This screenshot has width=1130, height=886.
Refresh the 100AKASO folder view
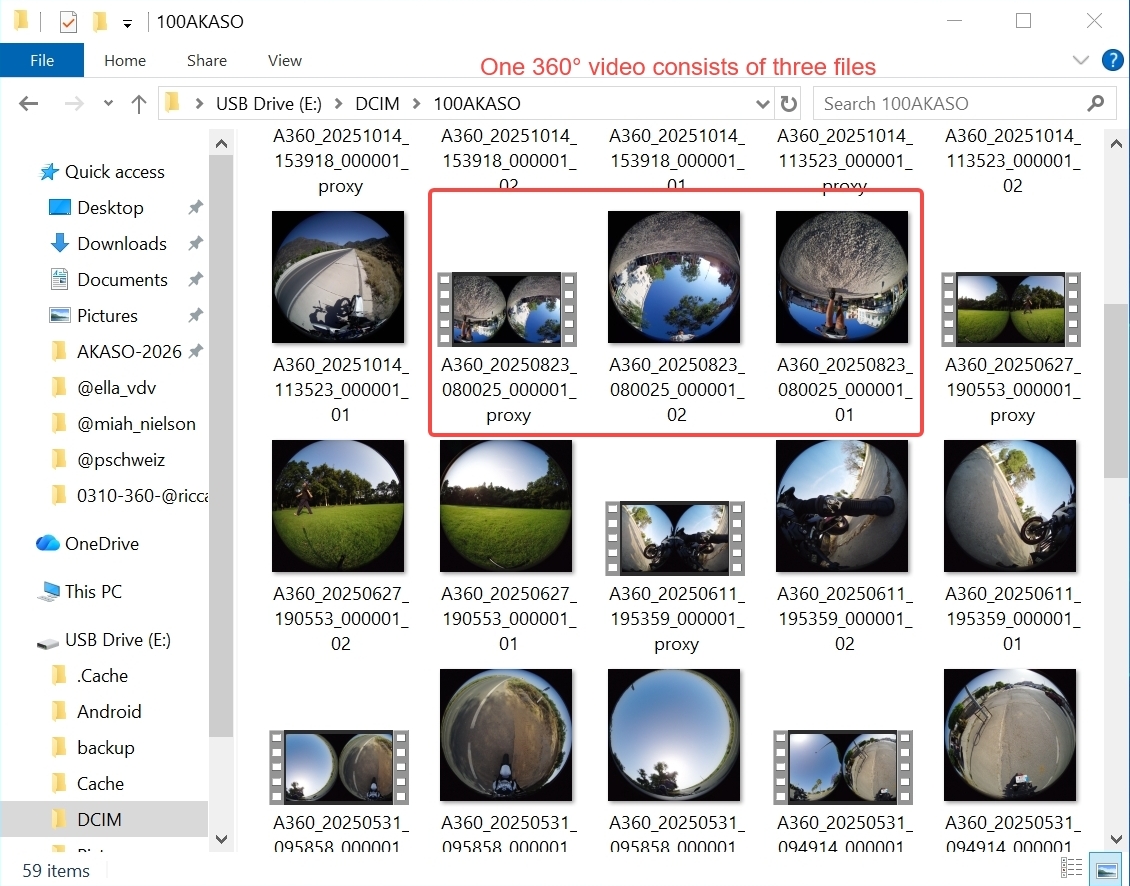[x=789, y=104]
